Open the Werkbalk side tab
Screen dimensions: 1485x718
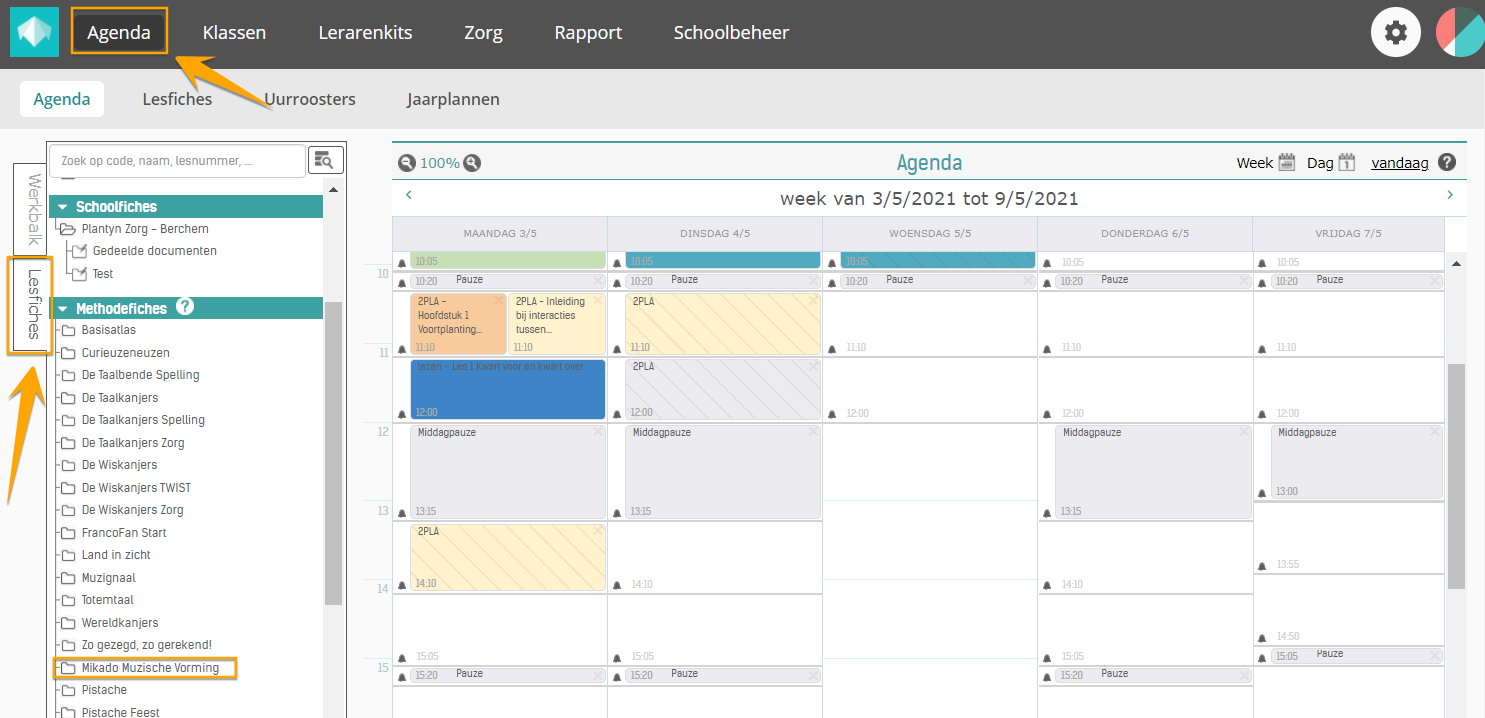pos(33,209)
